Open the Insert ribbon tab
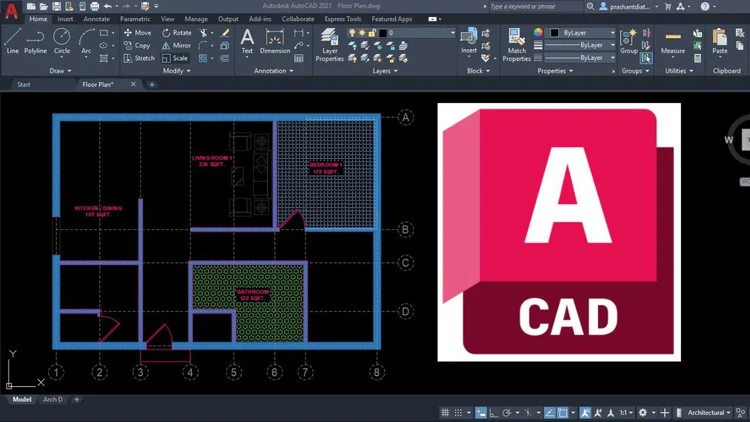Viewport: 750px width, 422px height. point(66,19)
